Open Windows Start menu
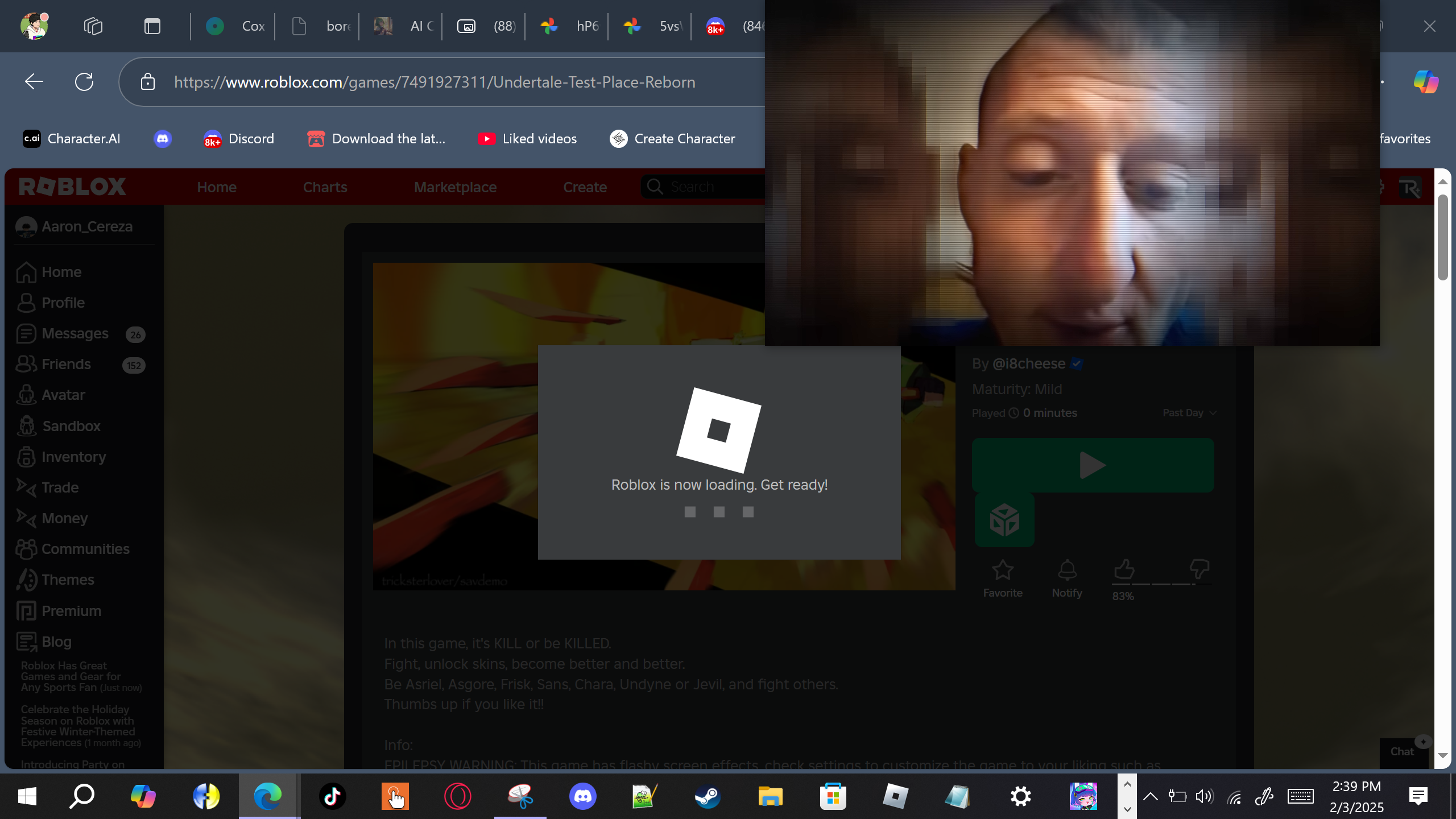 (27, 796)
